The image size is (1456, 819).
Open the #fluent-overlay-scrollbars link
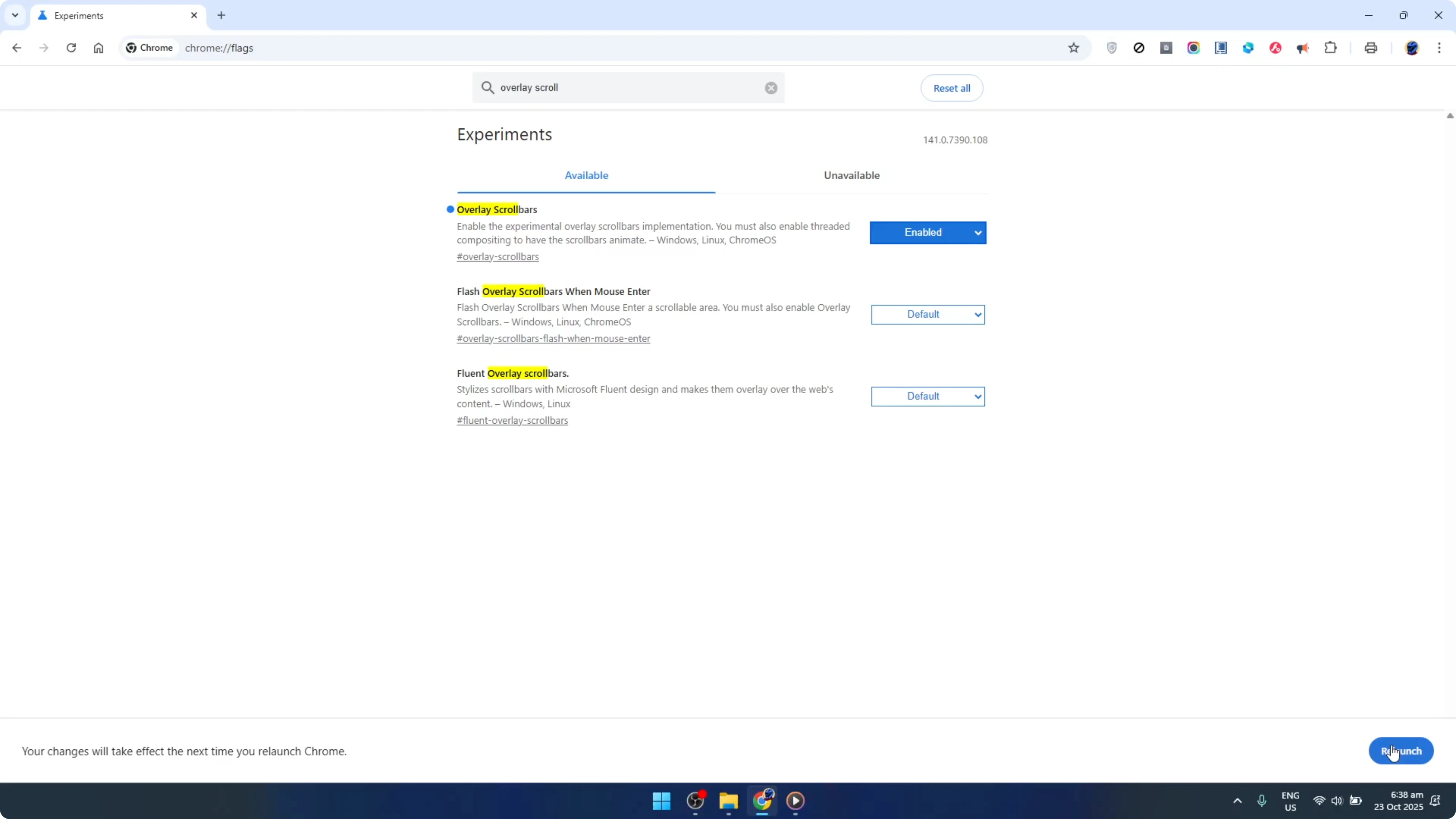(513, 420)
